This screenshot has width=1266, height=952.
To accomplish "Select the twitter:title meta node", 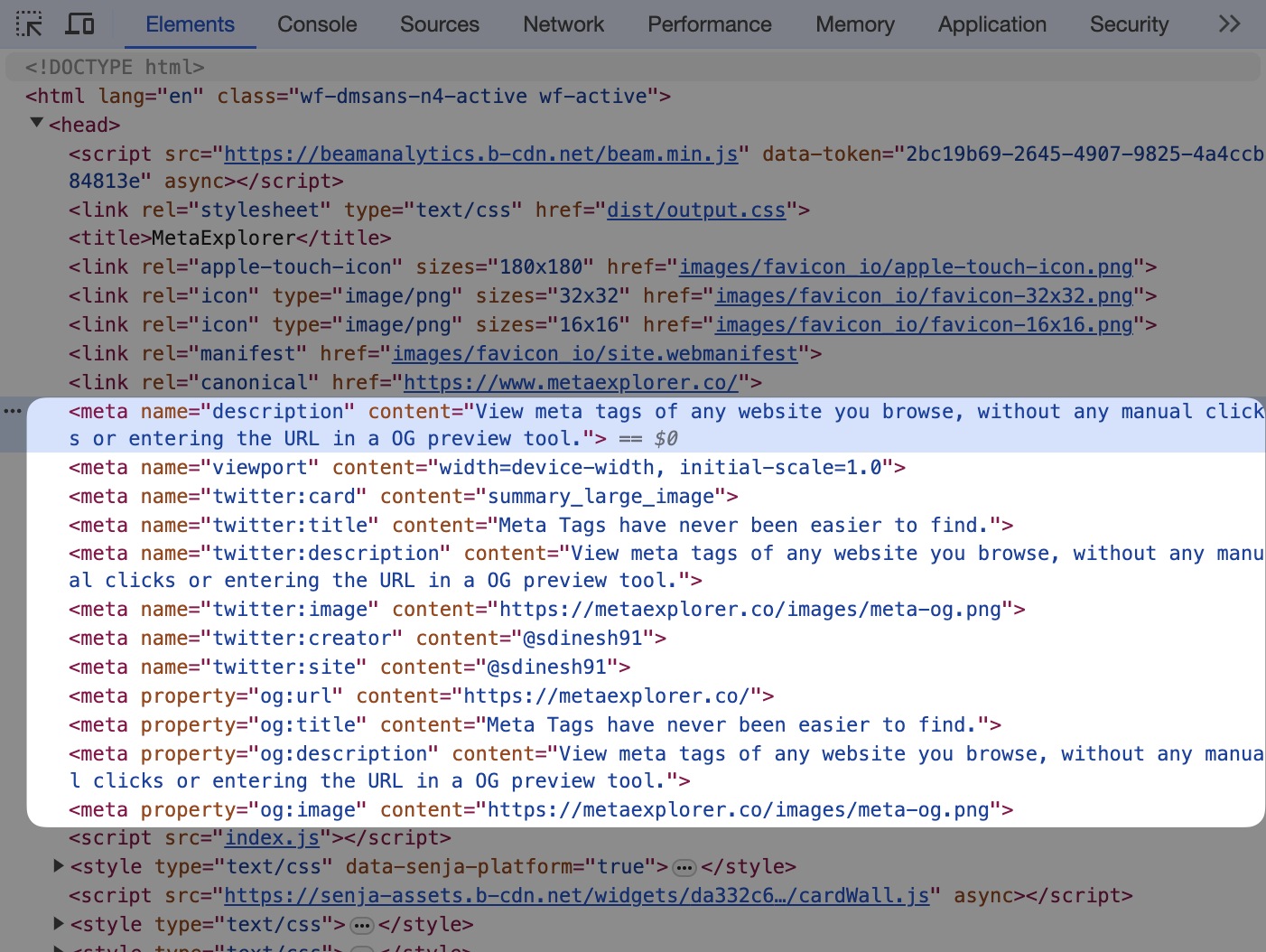I will 541,526.
